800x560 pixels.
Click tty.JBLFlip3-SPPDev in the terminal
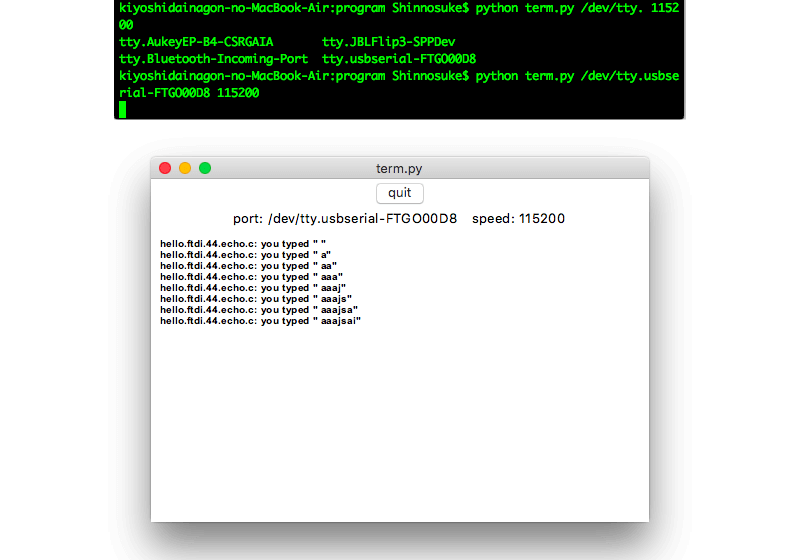click(x=389, y=42)
